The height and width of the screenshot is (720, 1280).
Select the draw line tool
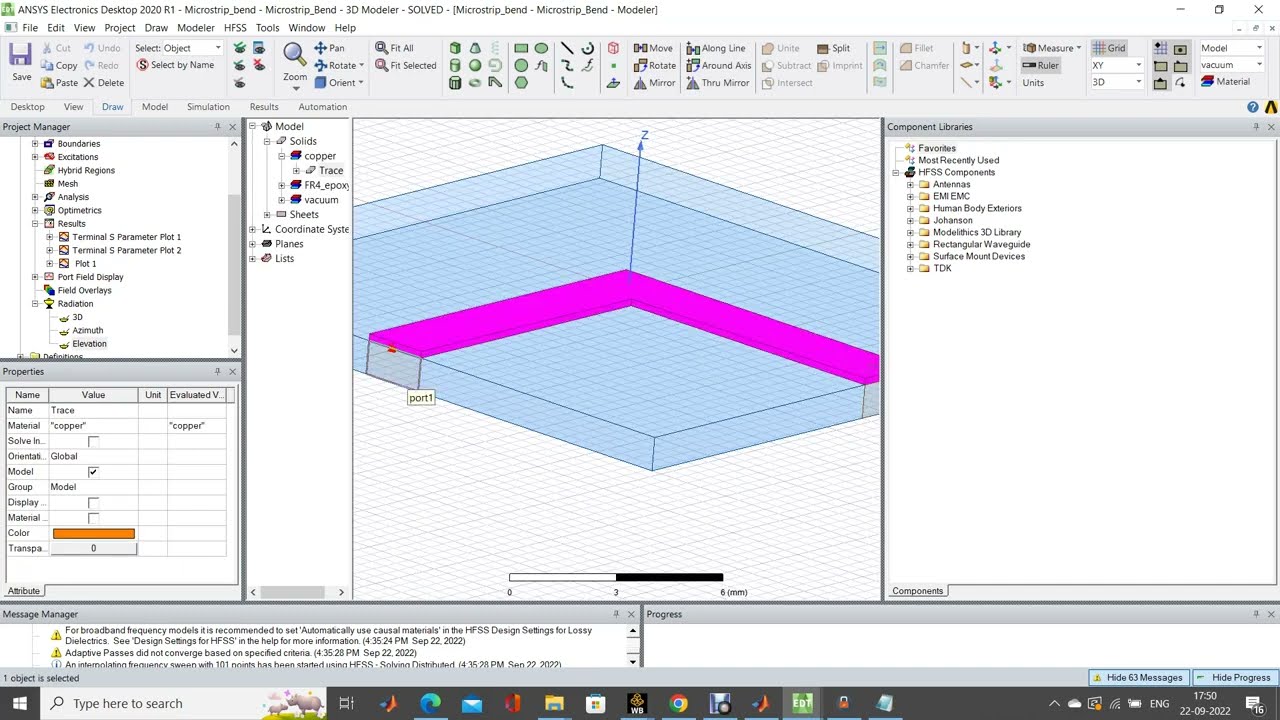pos(567,48)
